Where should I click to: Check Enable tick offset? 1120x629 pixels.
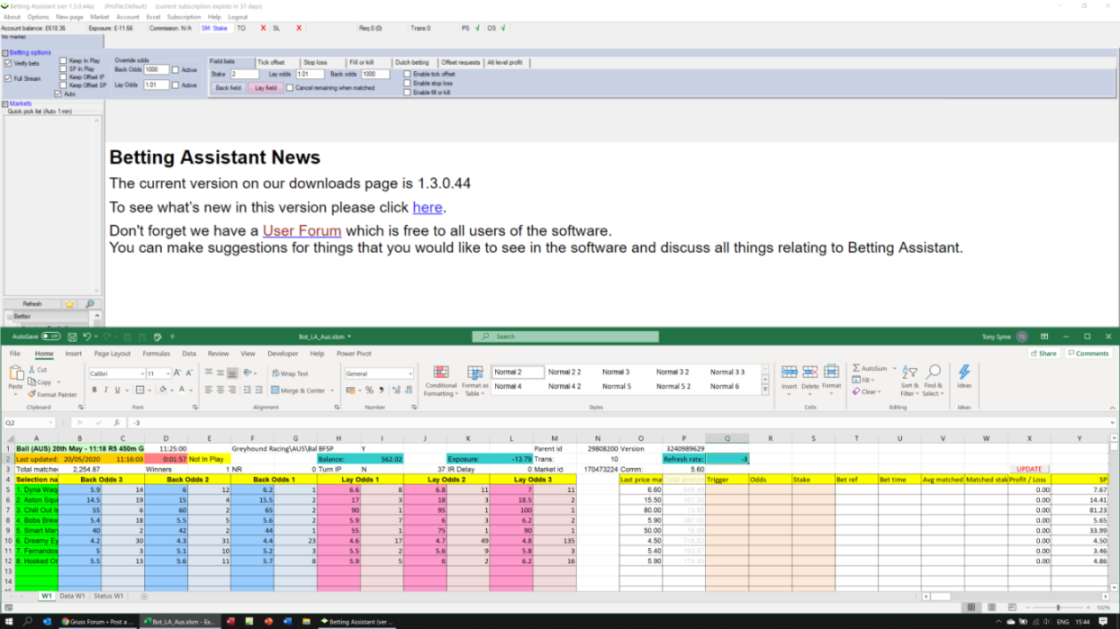[407, 74]
